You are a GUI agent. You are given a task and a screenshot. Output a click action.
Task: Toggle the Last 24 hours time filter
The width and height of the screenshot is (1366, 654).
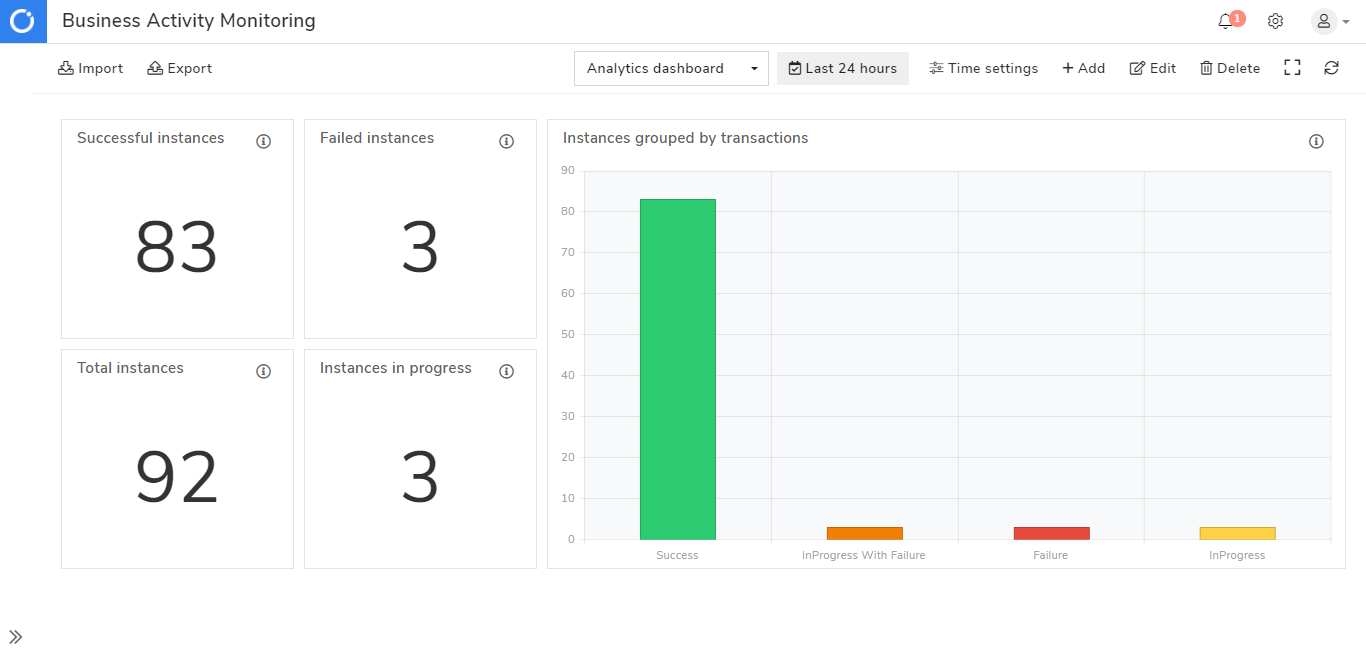coord(843,68)
